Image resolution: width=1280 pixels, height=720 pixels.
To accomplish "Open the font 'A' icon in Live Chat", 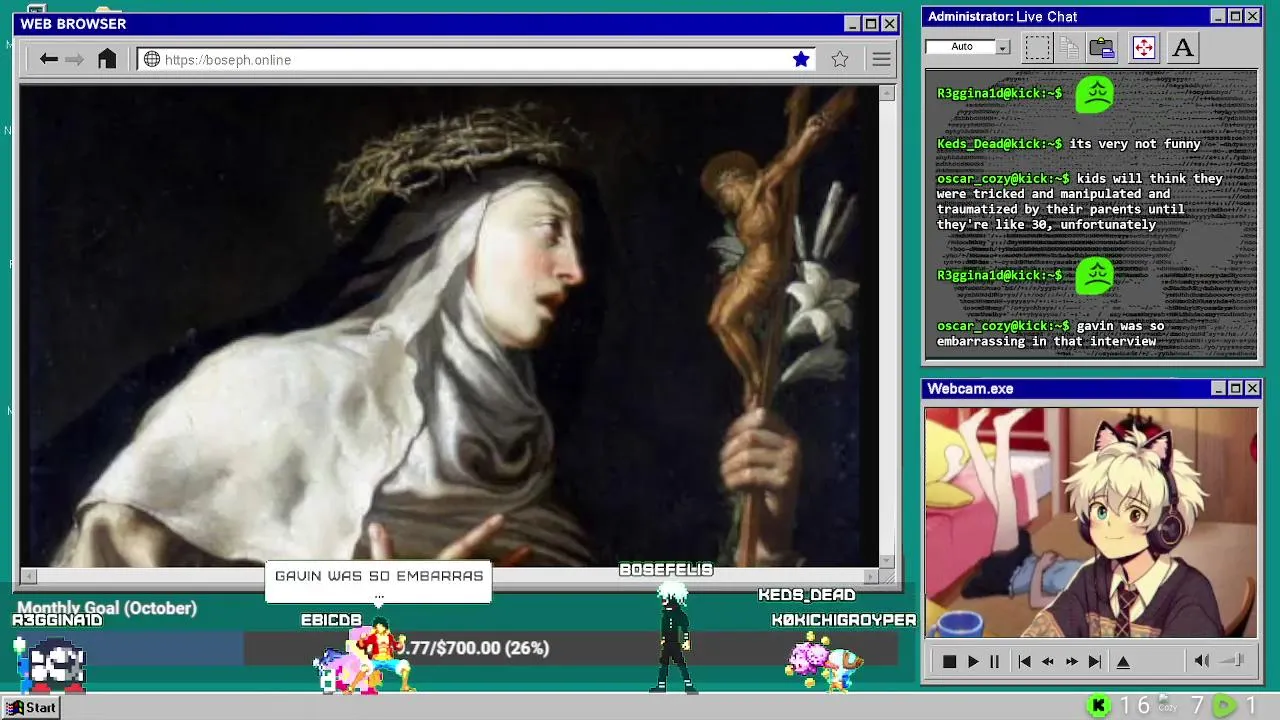I will coord(1183,47).
